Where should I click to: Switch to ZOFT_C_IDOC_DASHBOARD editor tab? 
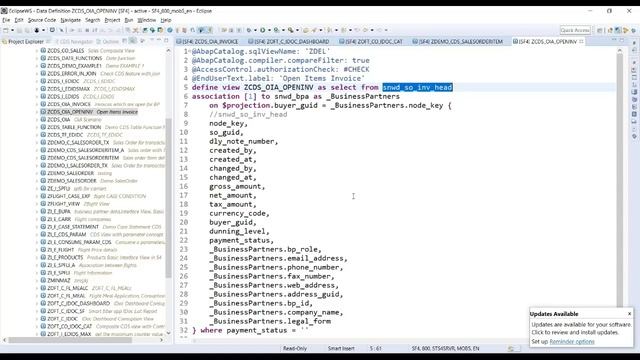[x=289, y=42]
